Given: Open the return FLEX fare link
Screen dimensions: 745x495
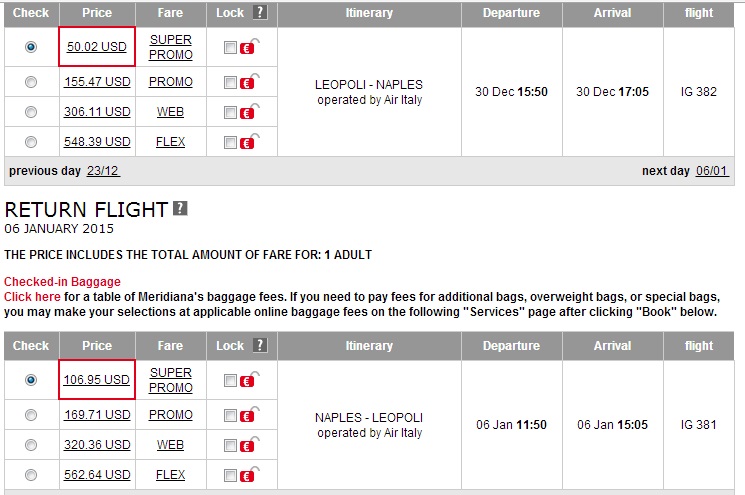Looking at the screenshot, I should pos(171,475).
